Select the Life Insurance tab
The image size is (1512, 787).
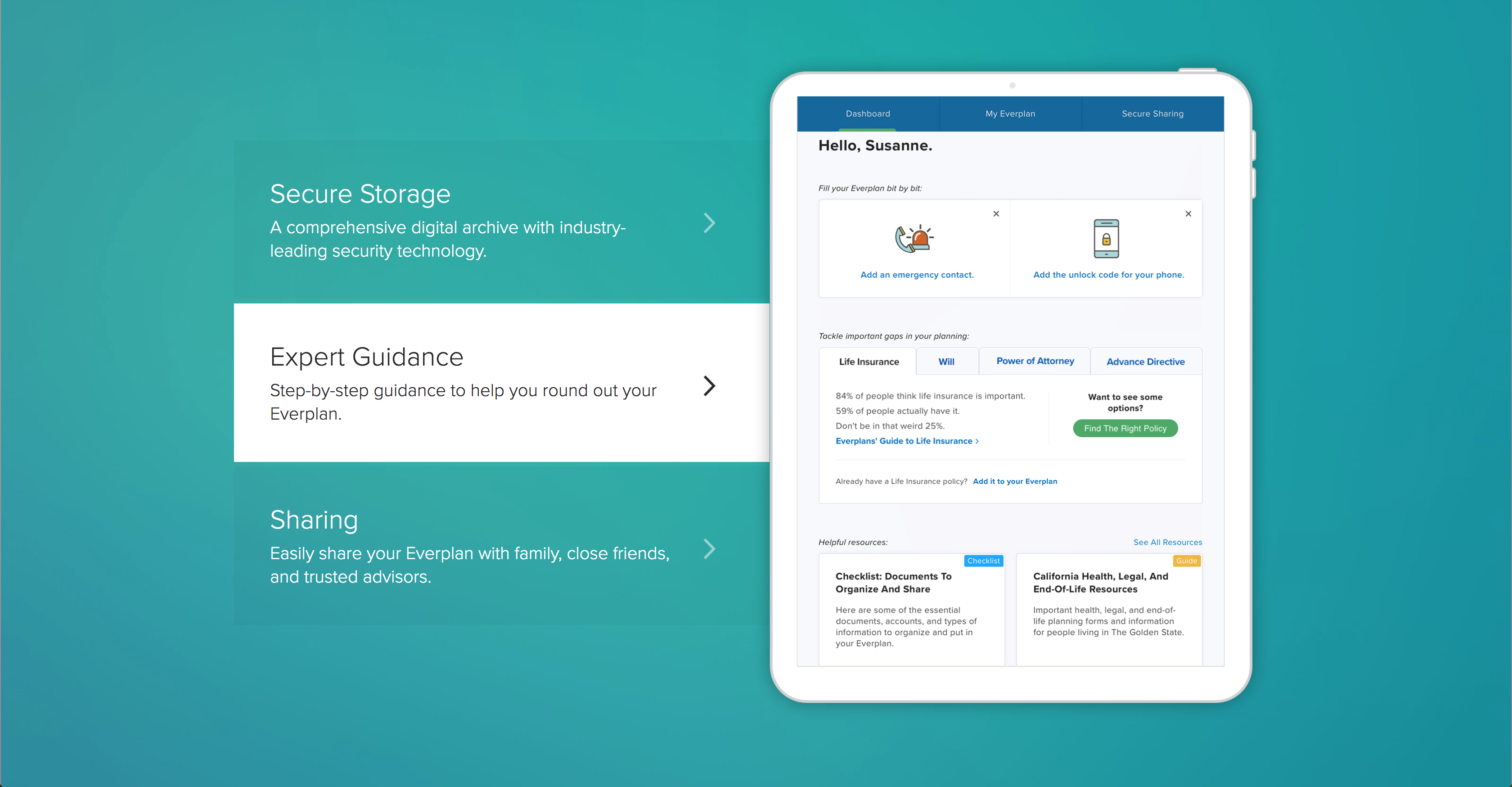click(868, 362)
